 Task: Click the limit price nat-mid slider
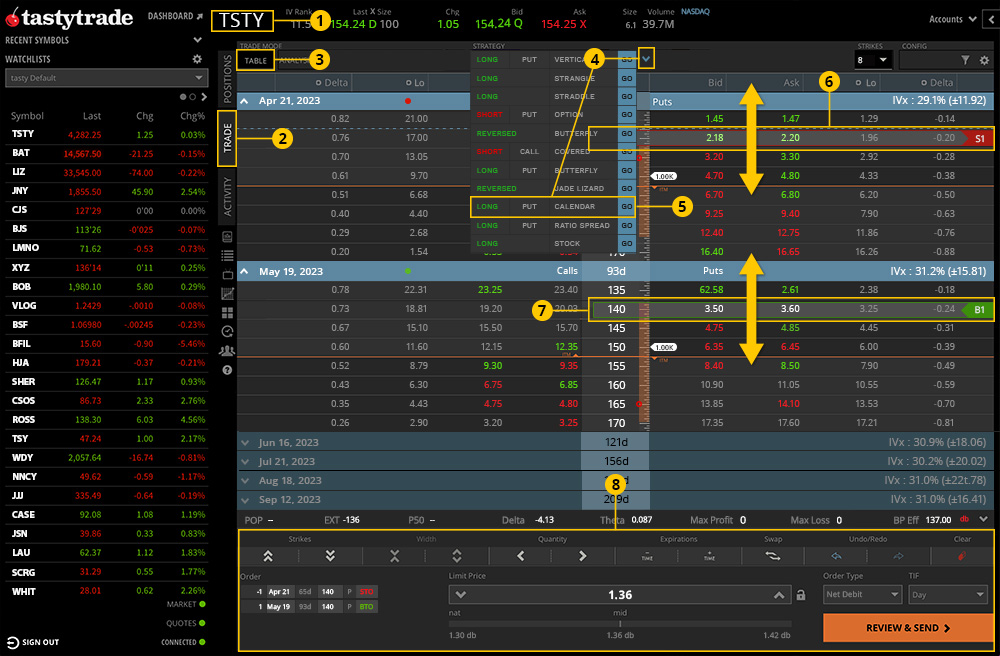[620, 623]
